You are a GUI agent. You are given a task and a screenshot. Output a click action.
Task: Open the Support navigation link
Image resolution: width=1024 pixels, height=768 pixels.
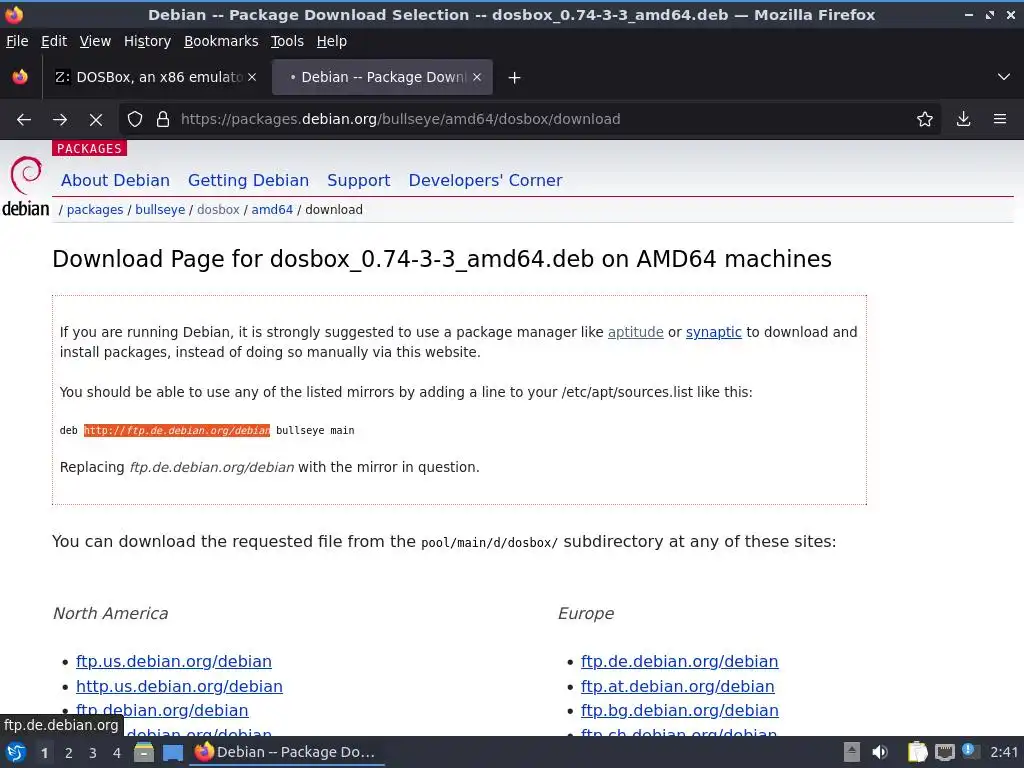pos(359,180)
